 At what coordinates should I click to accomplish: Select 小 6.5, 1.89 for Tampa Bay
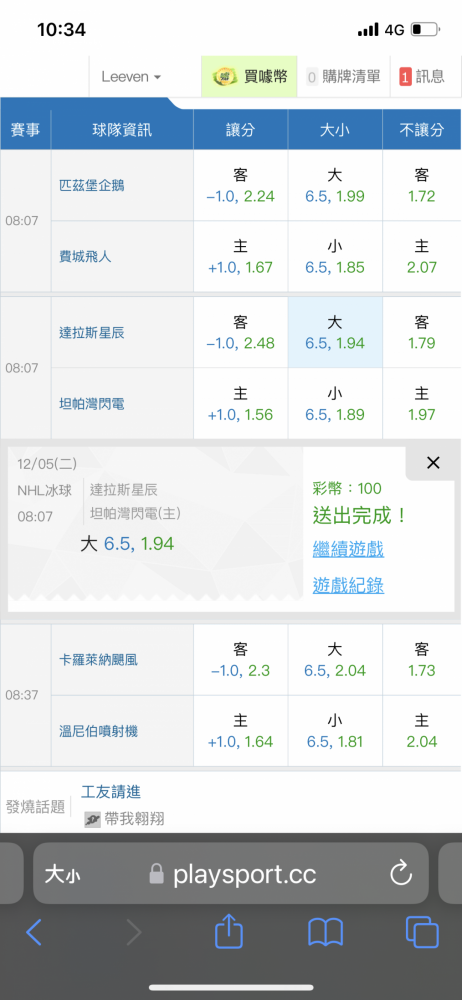click(x=335, y=404)
